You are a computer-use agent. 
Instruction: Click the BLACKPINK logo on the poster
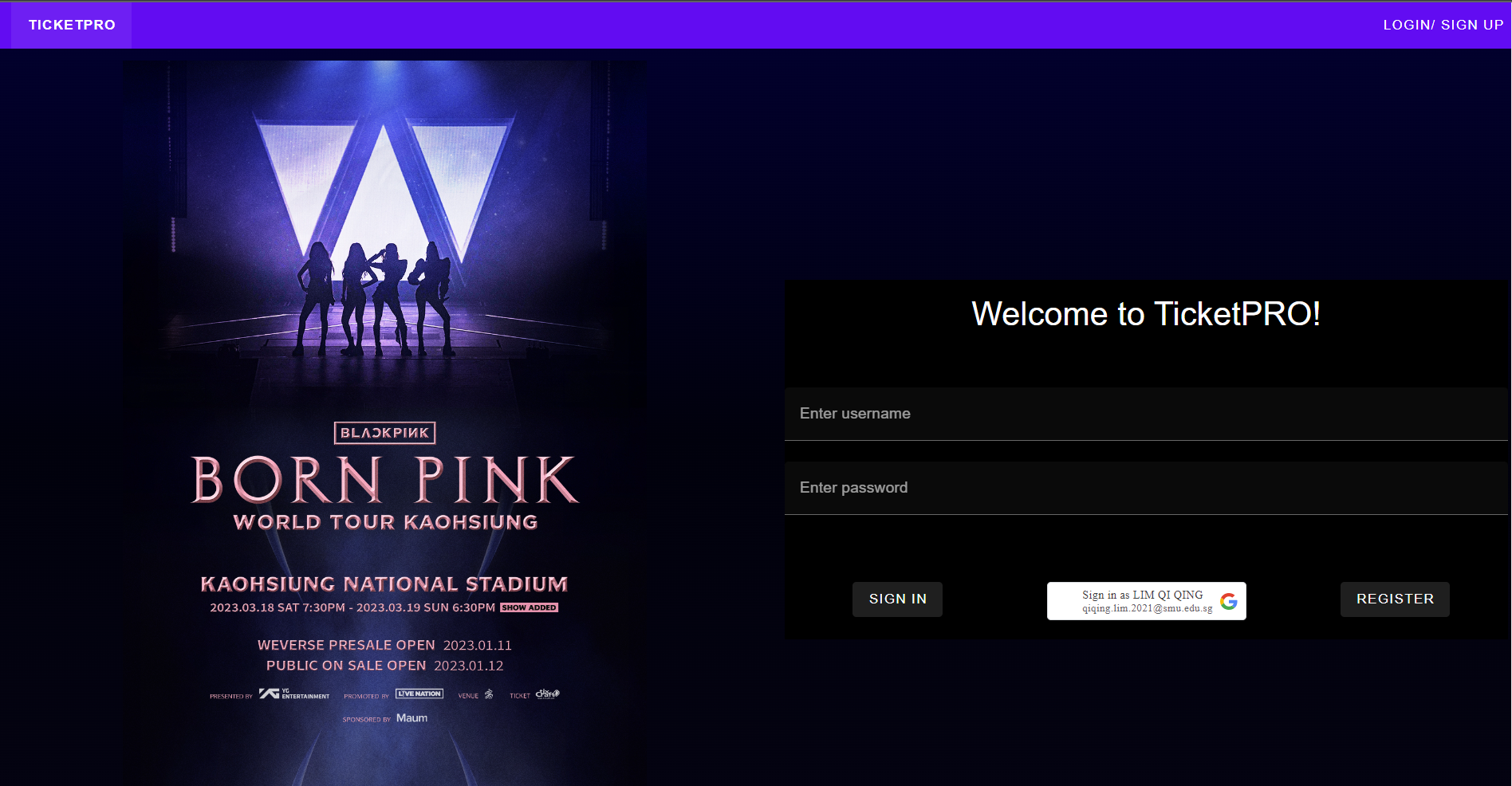[385, 432]
